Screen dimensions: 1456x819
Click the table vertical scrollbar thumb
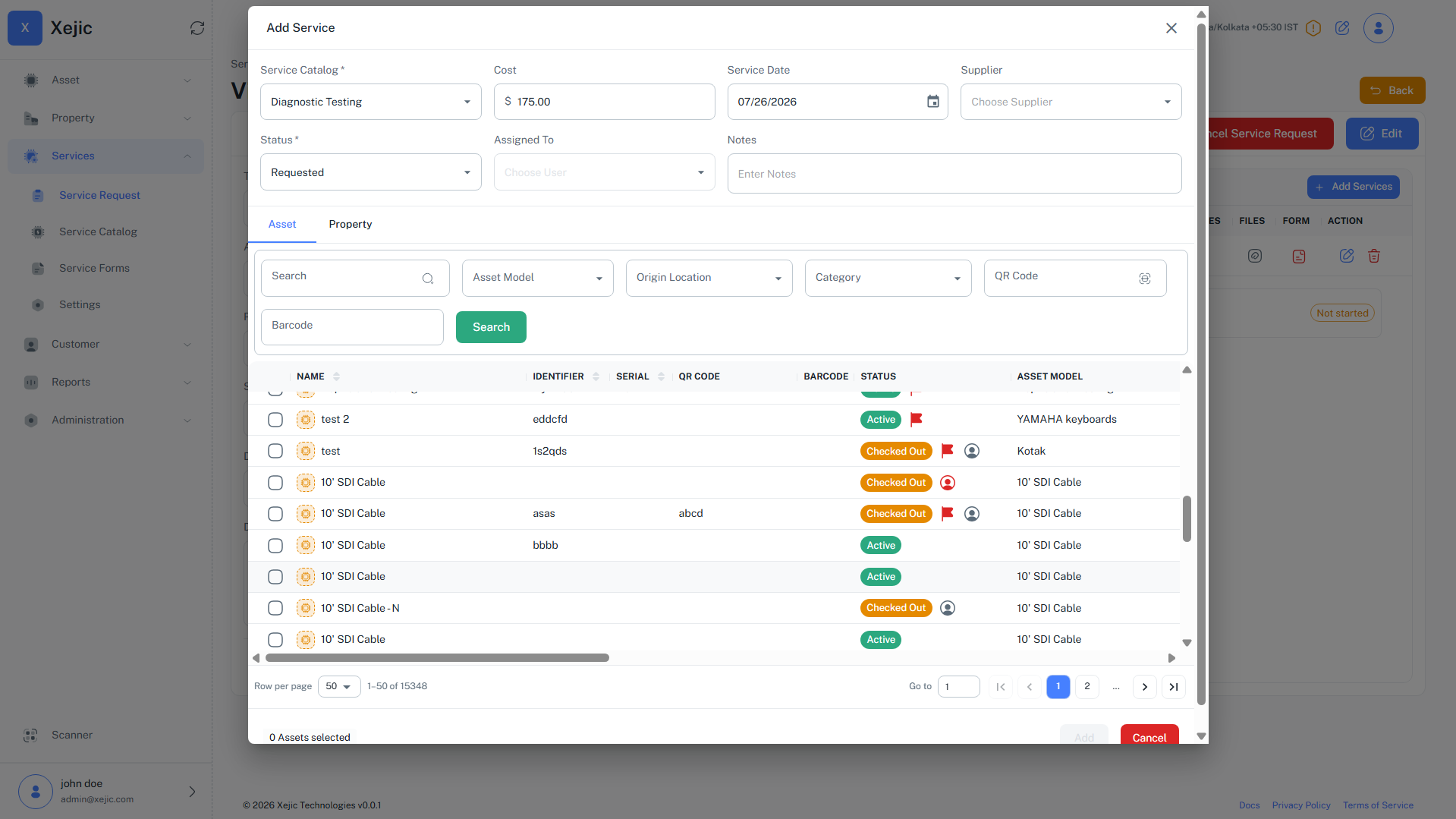click(x=1187, y=519)
